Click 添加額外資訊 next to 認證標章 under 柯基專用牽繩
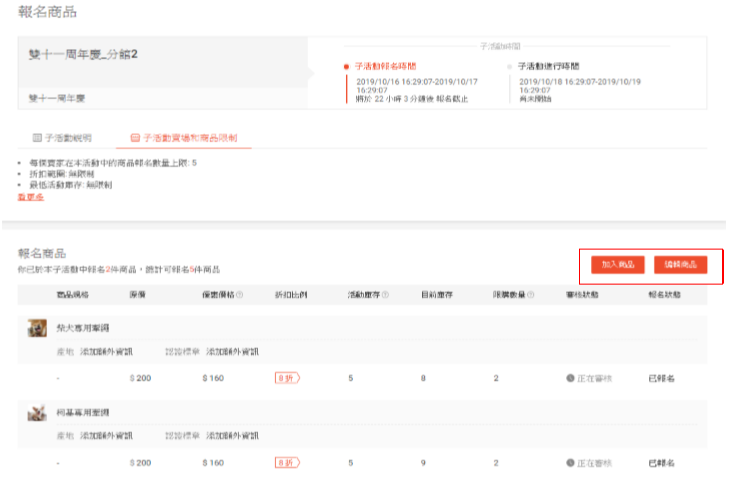The image size is (754, 502). [x=232, y=436]
